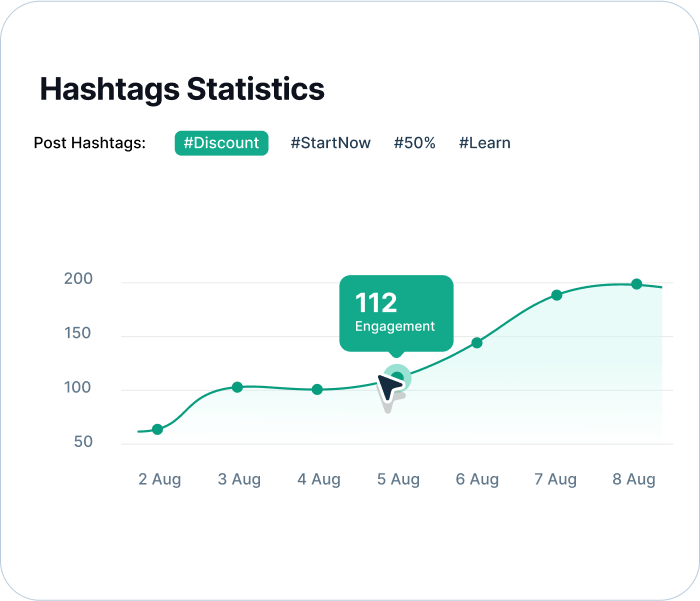Click the highlighted 5 Aug data point

(397, 377)
